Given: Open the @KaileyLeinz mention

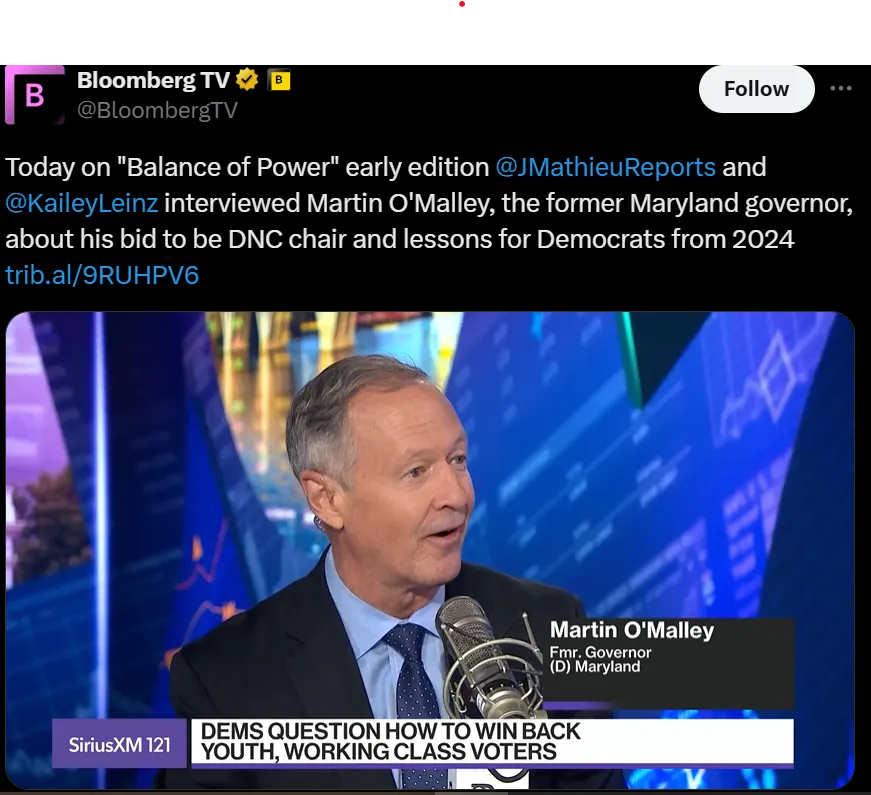Looking at the screenshot, I should click(x=82, y=203).
